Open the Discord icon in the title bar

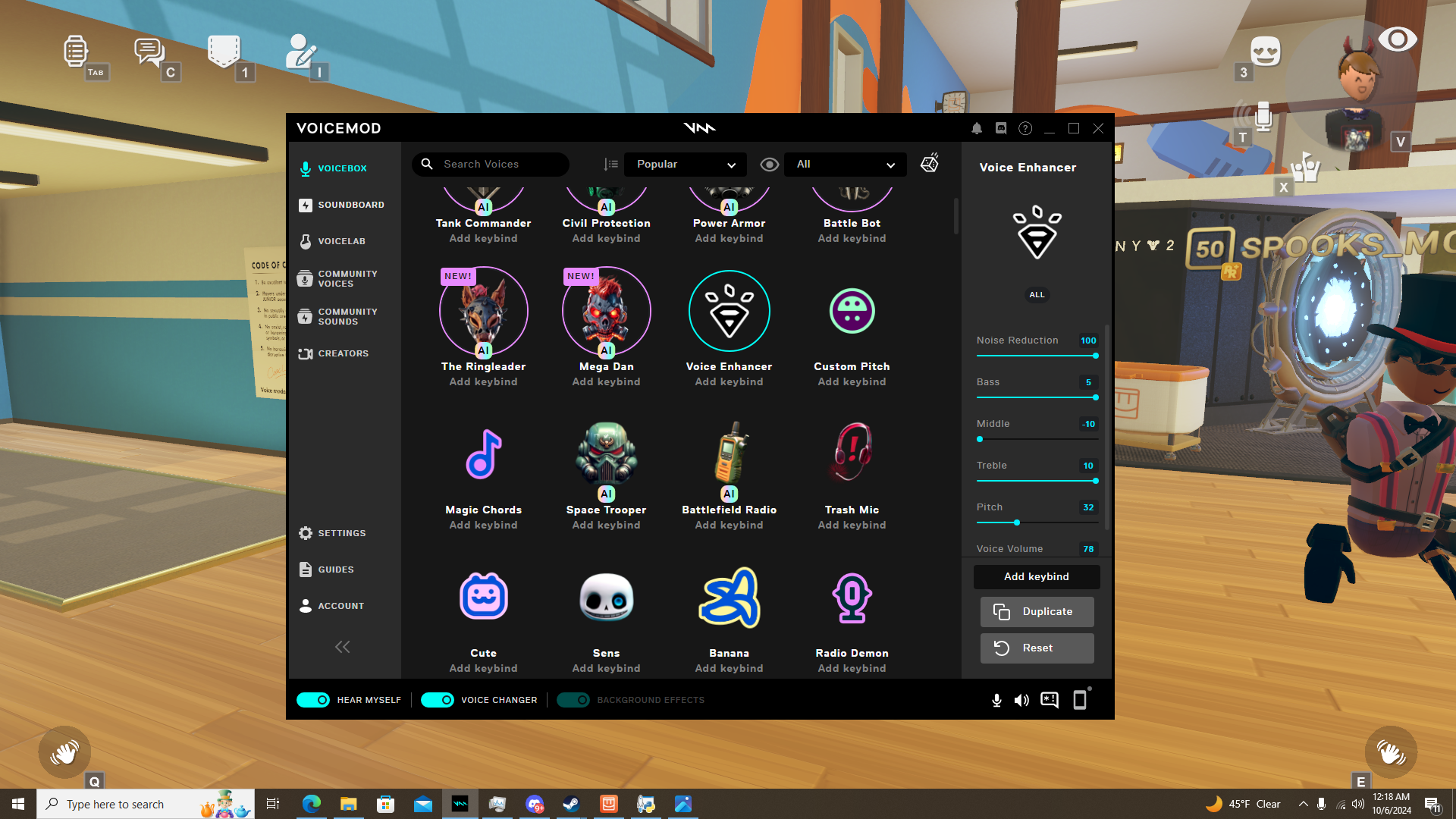click(x=1001, y=129)
